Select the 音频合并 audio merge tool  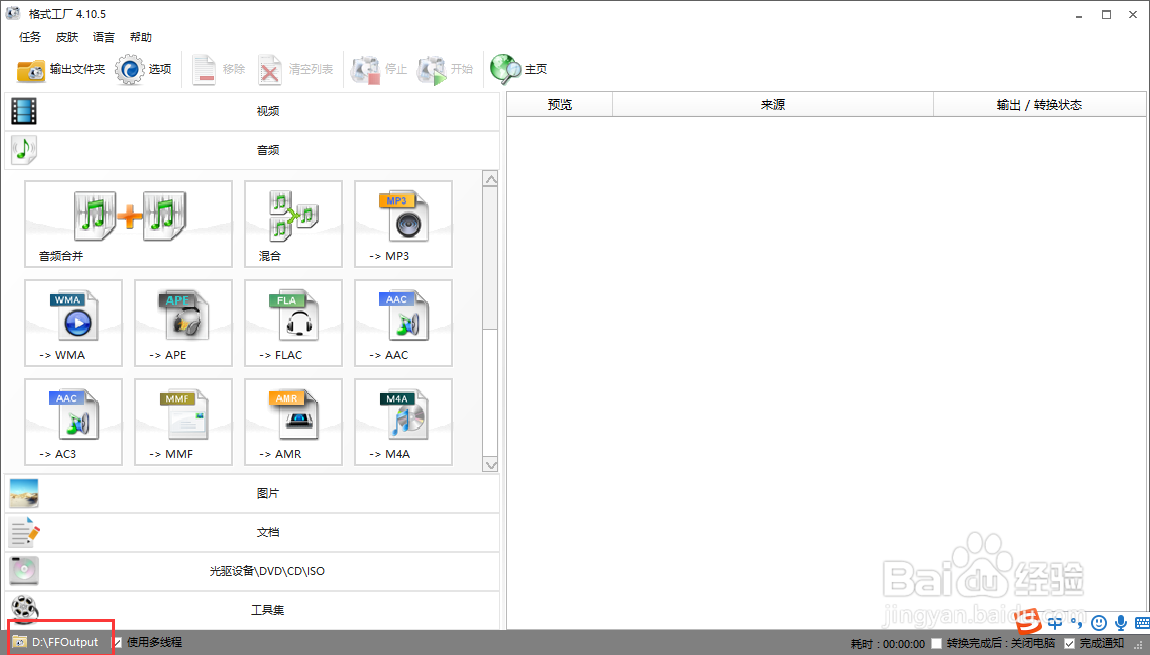click(x=128, y=224)
